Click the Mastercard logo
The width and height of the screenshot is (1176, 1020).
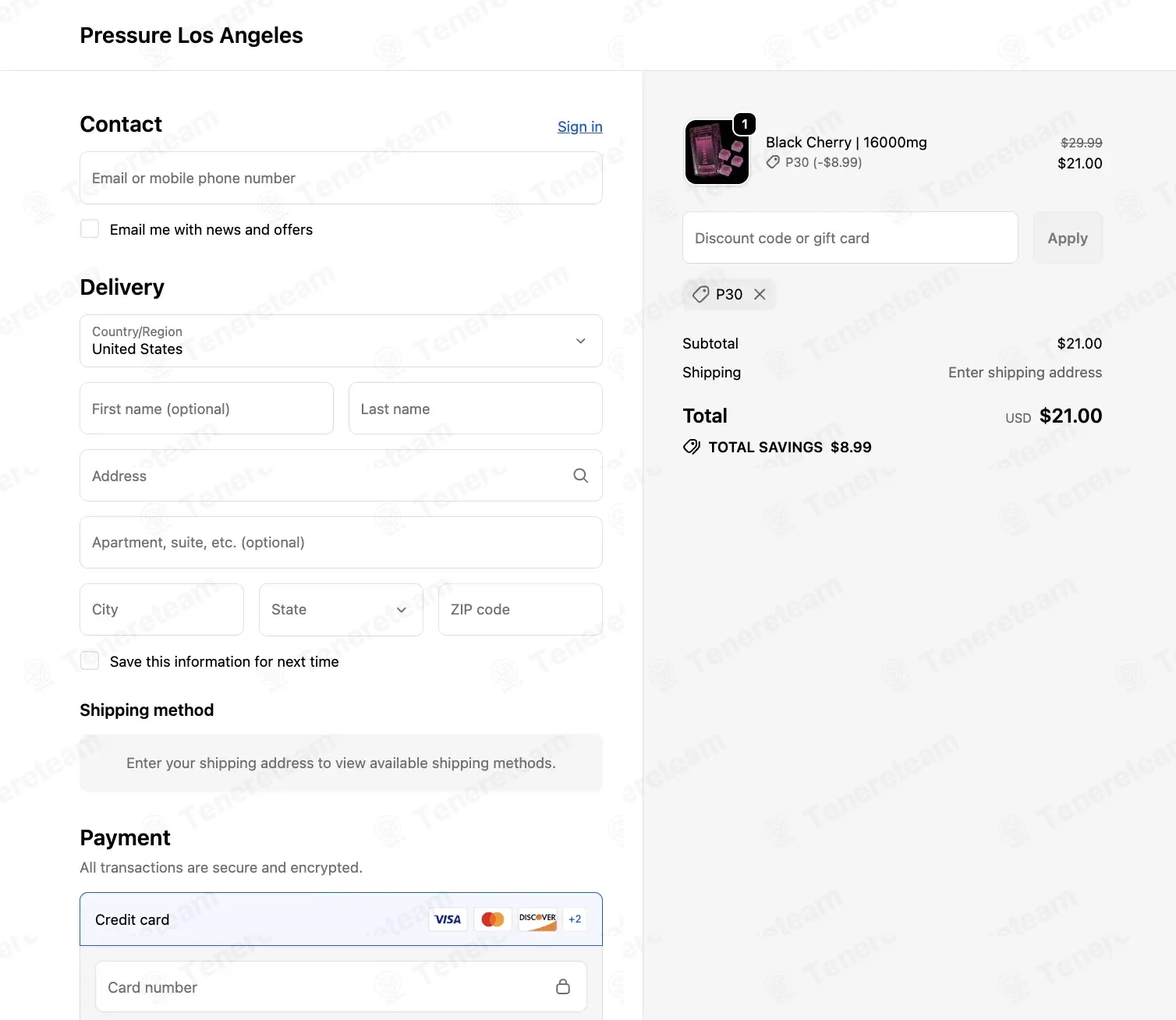[493, 919]
